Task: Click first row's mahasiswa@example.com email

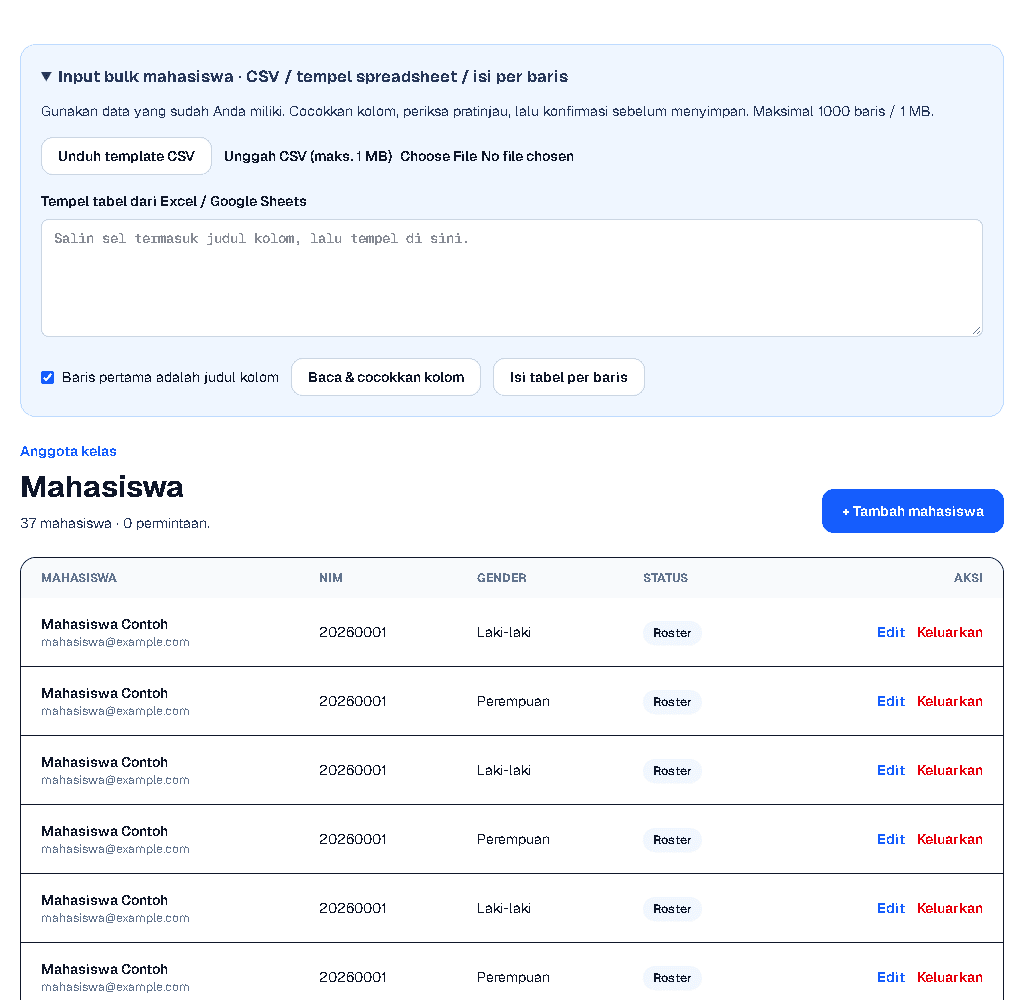Action: click(116, 642)
